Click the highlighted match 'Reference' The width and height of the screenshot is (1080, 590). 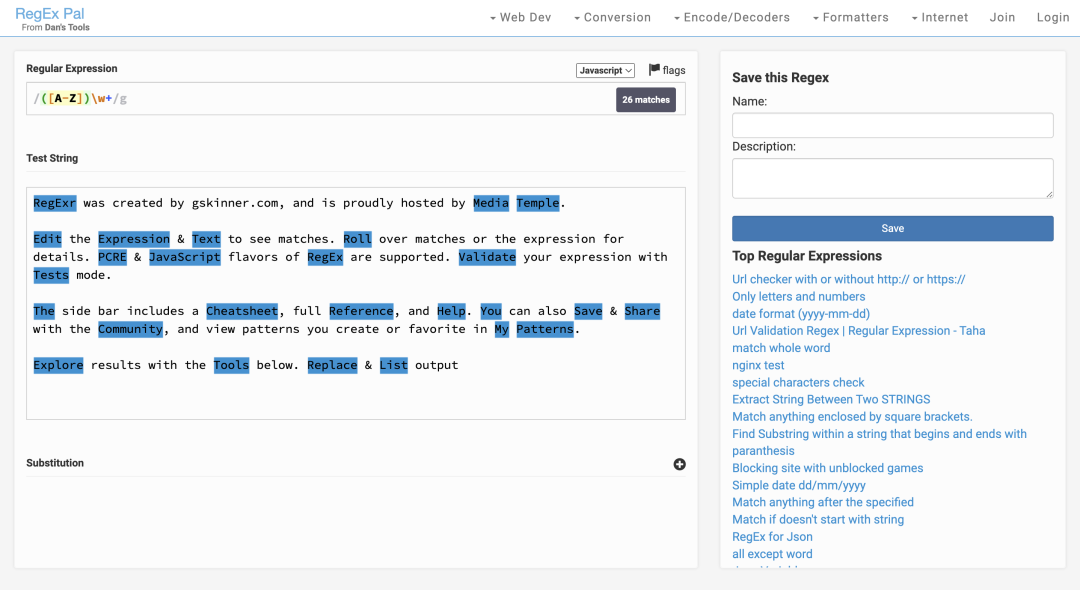click(361, 311)
